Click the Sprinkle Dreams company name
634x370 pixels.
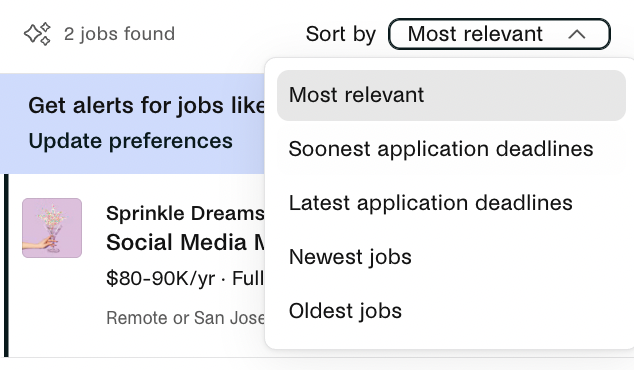185,213
